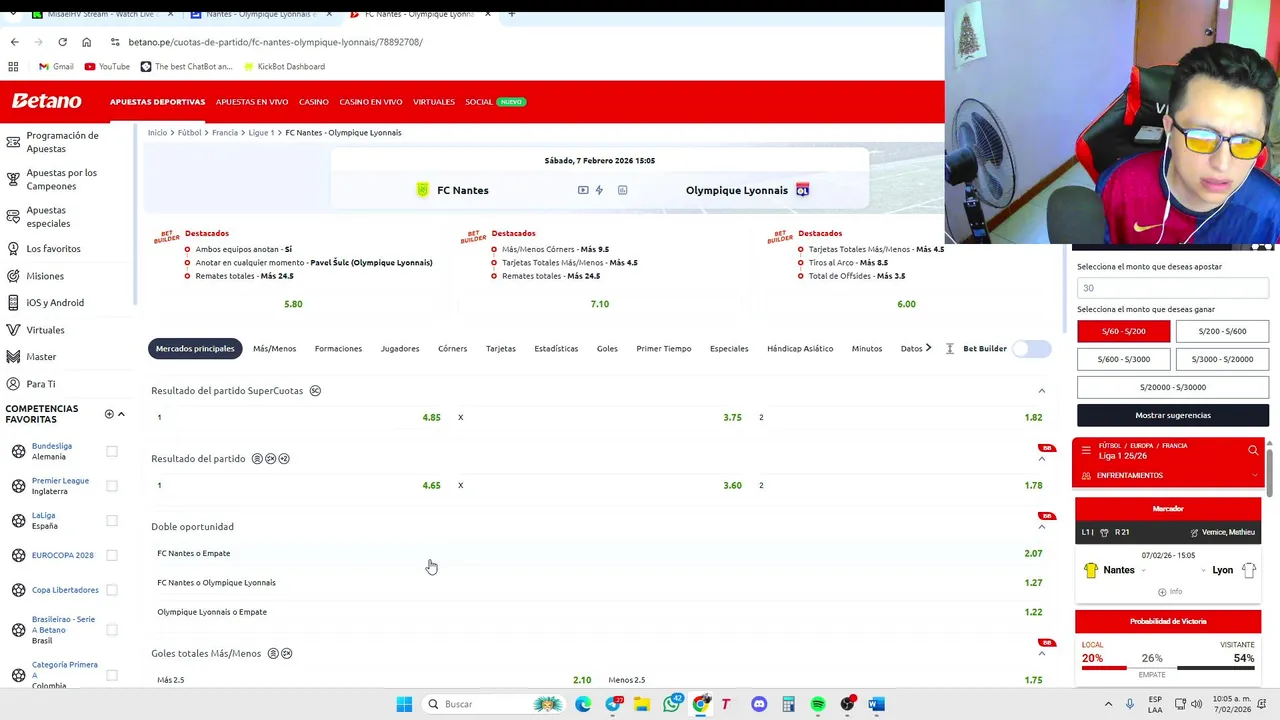This screenshot has width=1280, height=720.
Task: Switch to the Córners tab
Action: [x=452, y=348]
